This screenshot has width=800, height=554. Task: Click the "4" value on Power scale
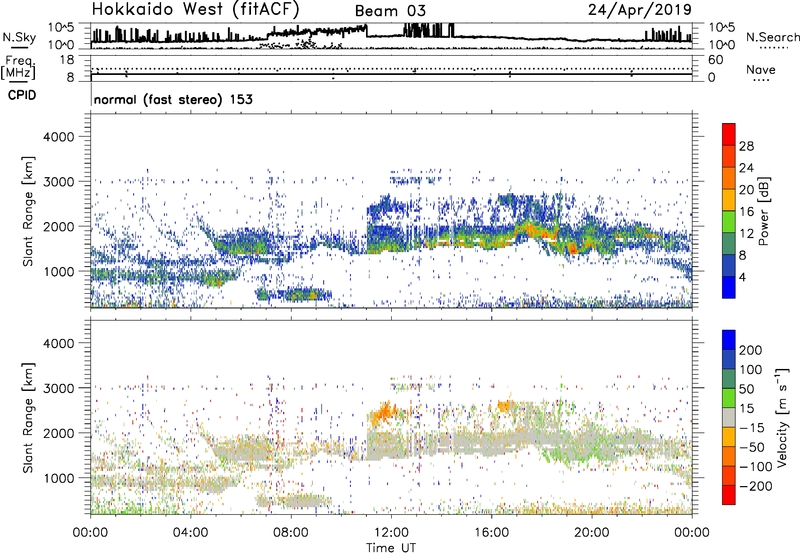[742, 277]
